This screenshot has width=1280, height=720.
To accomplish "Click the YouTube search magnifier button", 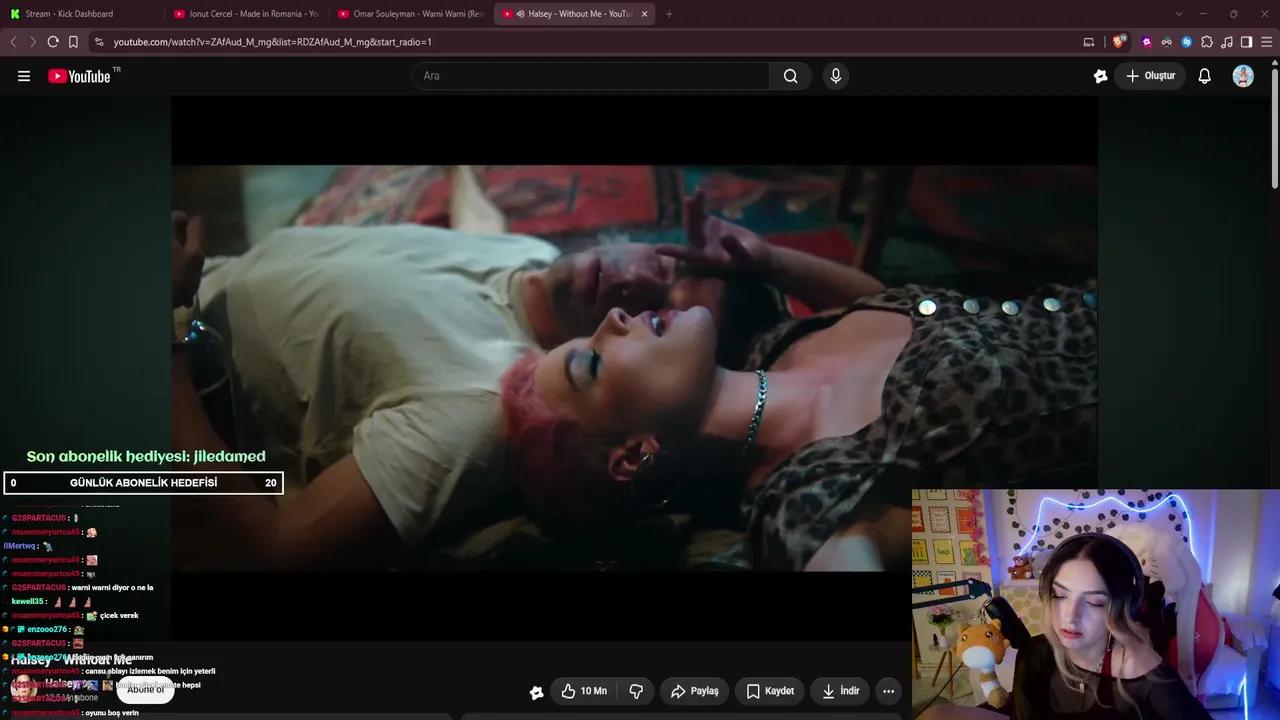I will click(790, 76).
